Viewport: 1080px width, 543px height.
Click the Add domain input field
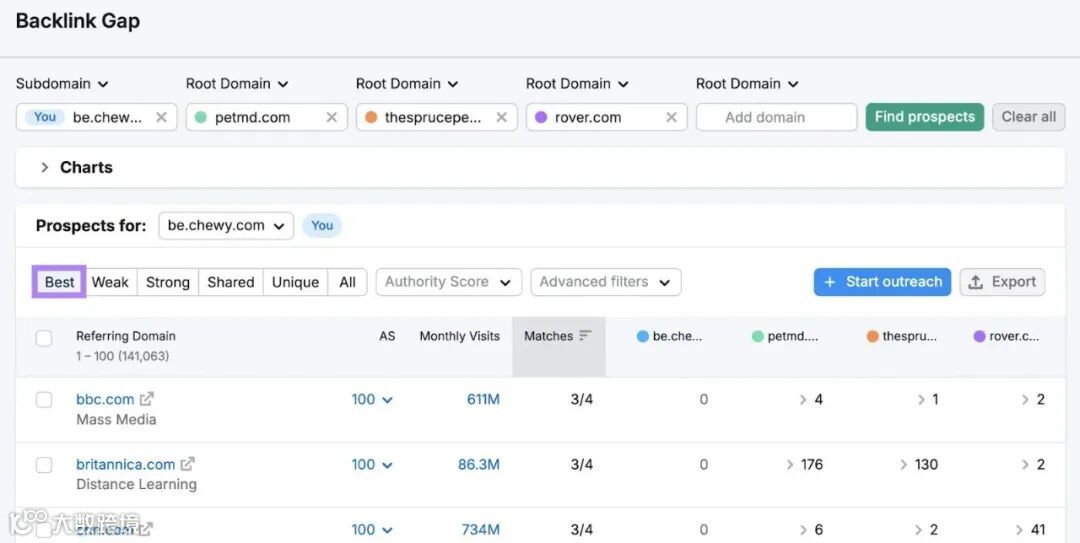(776, 117)
